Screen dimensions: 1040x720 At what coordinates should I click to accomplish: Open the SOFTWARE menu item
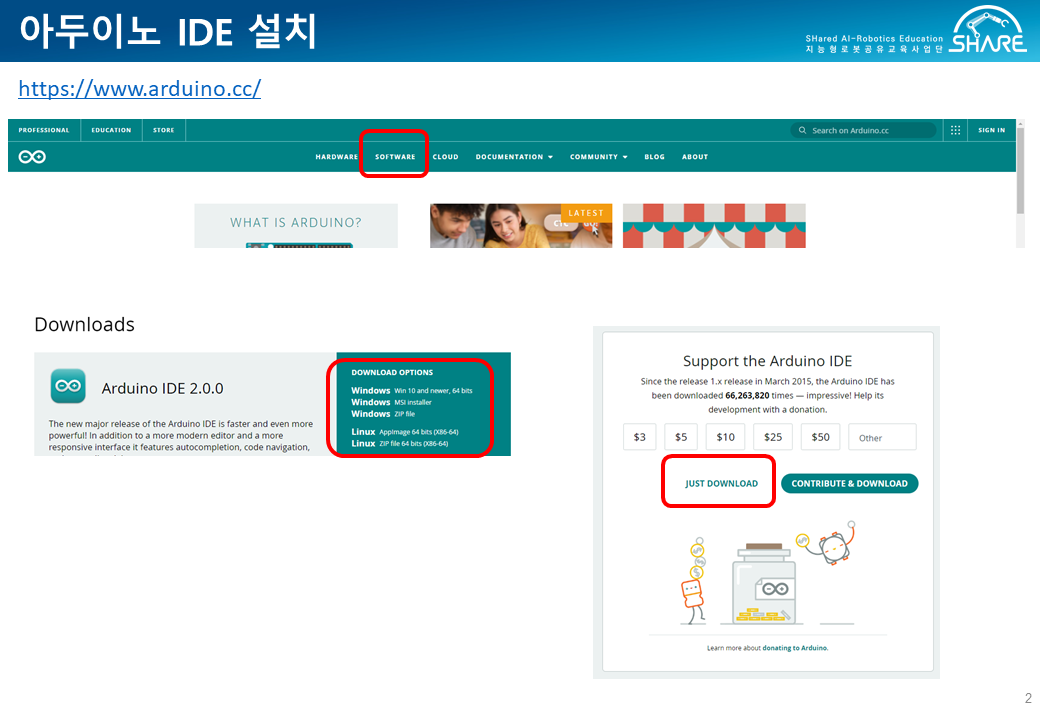click(x=395, y=157)
